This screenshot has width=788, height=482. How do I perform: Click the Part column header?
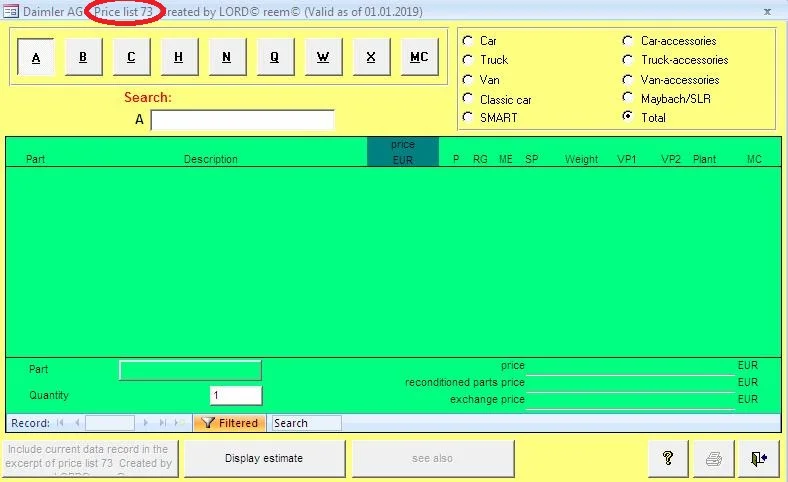pos(35,159)
